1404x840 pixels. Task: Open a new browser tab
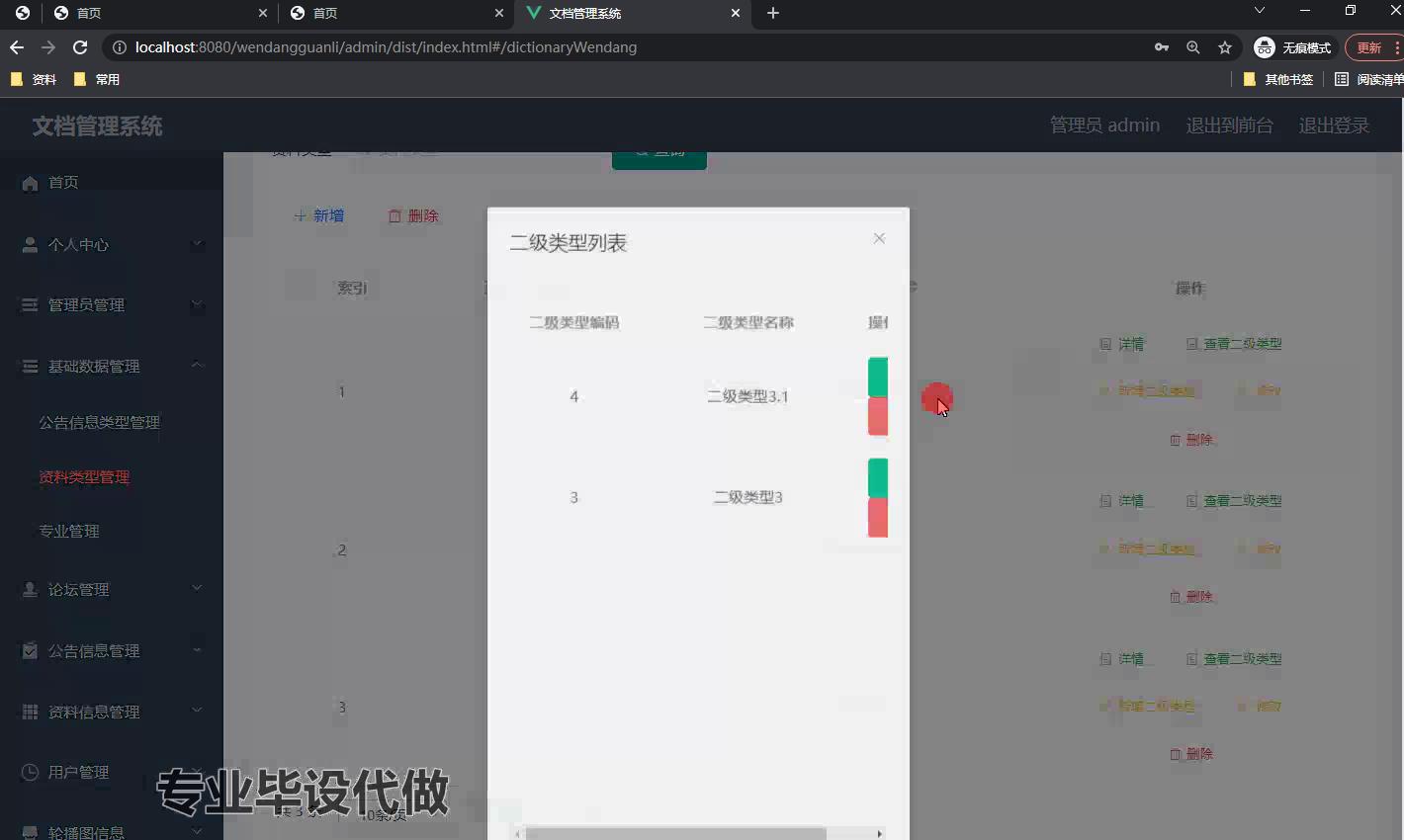(773, 13)
